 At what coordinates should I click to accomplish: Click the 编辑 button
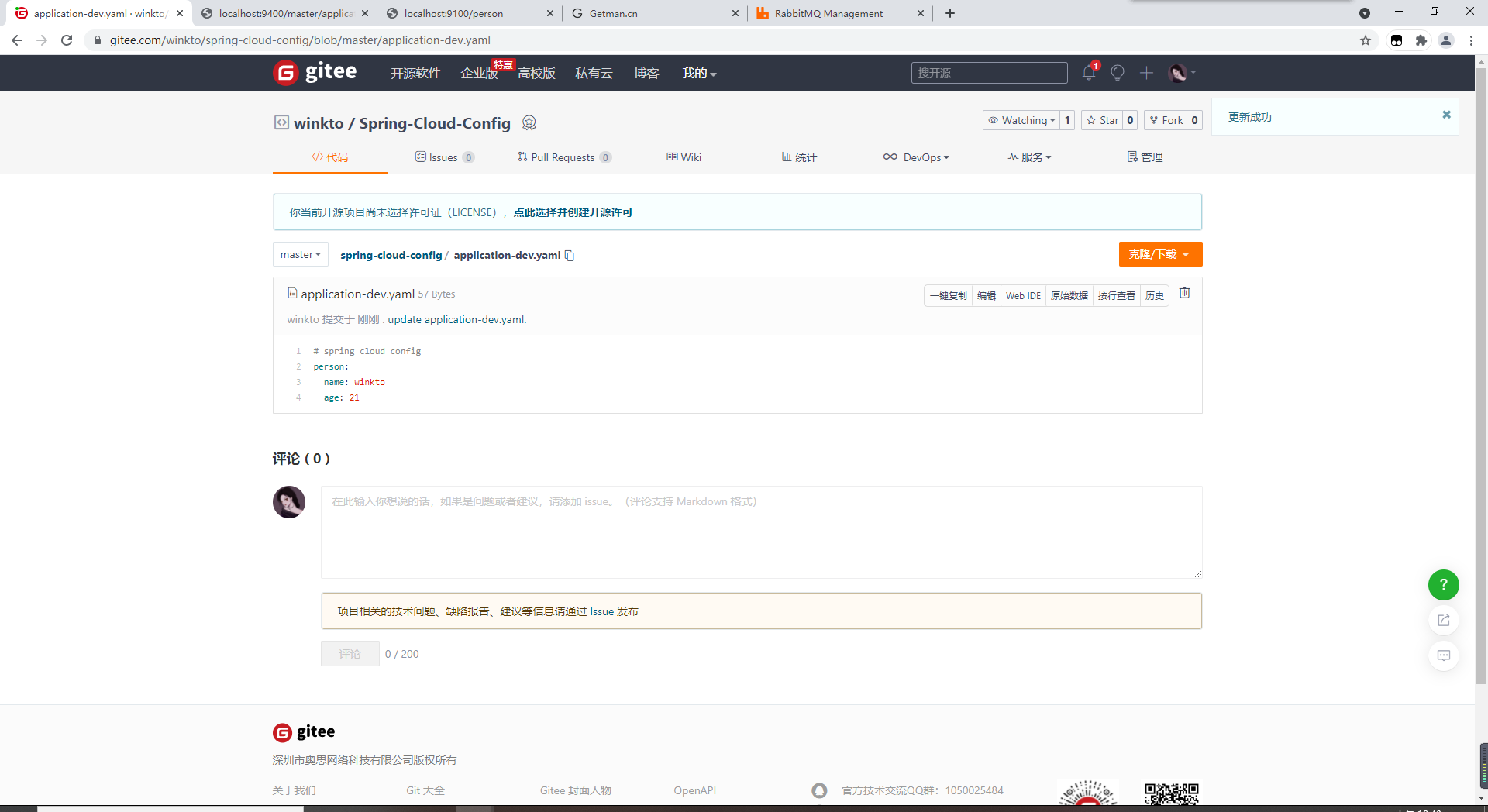coord(986,295)
